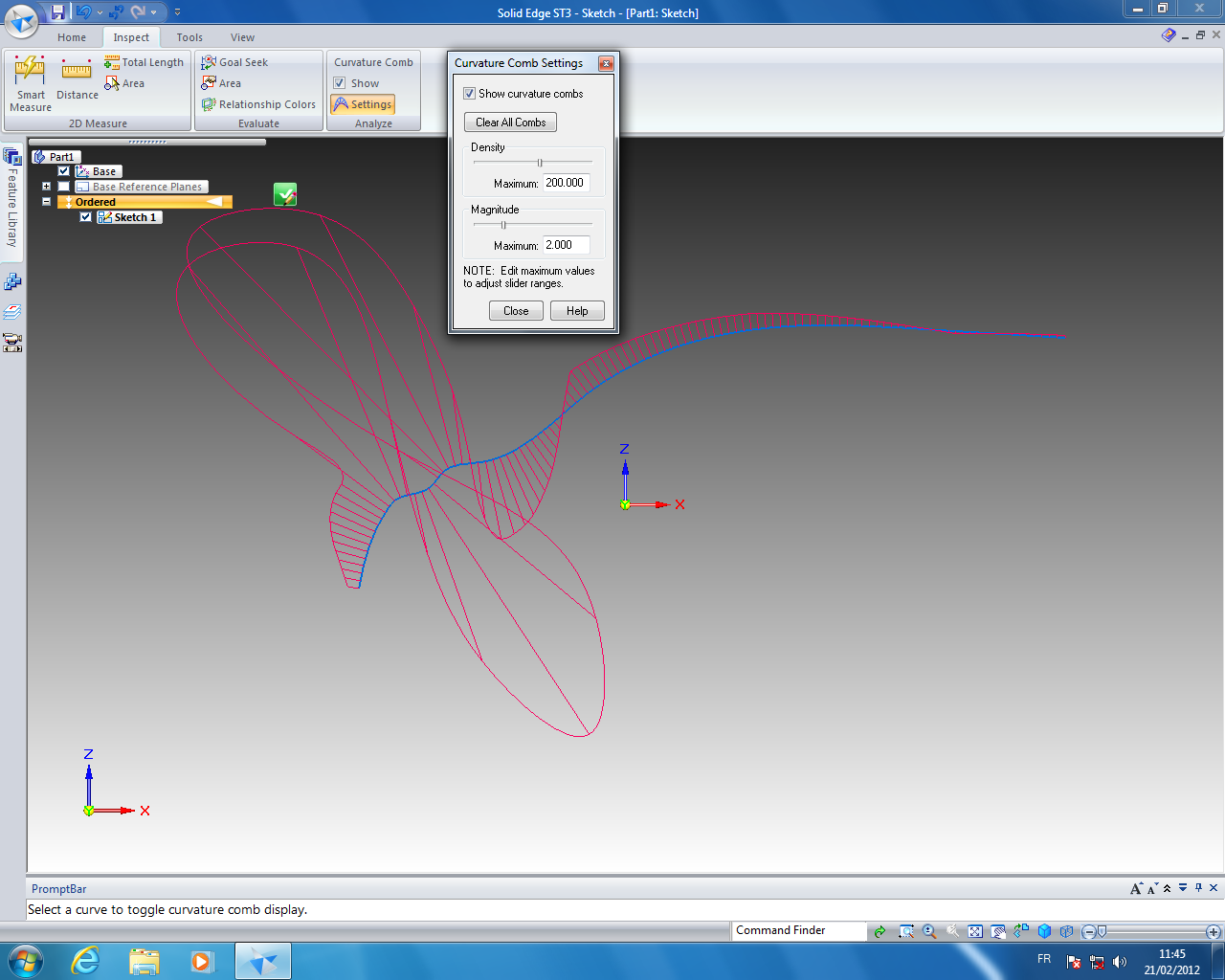Switch to the Inspect ribbon tab
1225x980 pixels.
click(131, 37)
